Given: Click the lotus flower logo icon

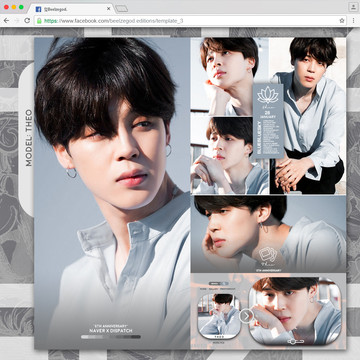Looking at the screenshot, I should [268, 95].
